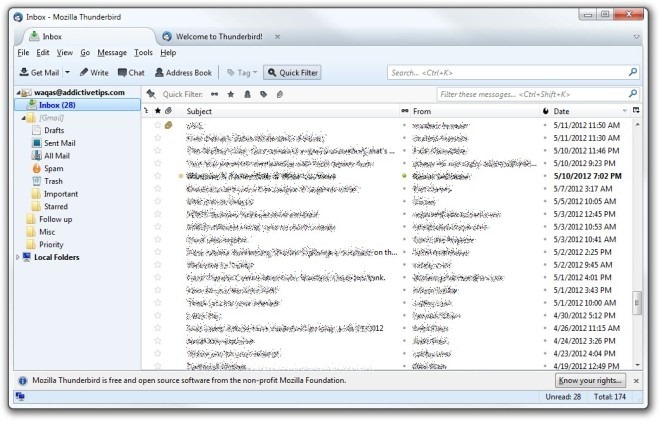
Task: Sort by read status glasses column header
Action: click(x=405, y=111)
